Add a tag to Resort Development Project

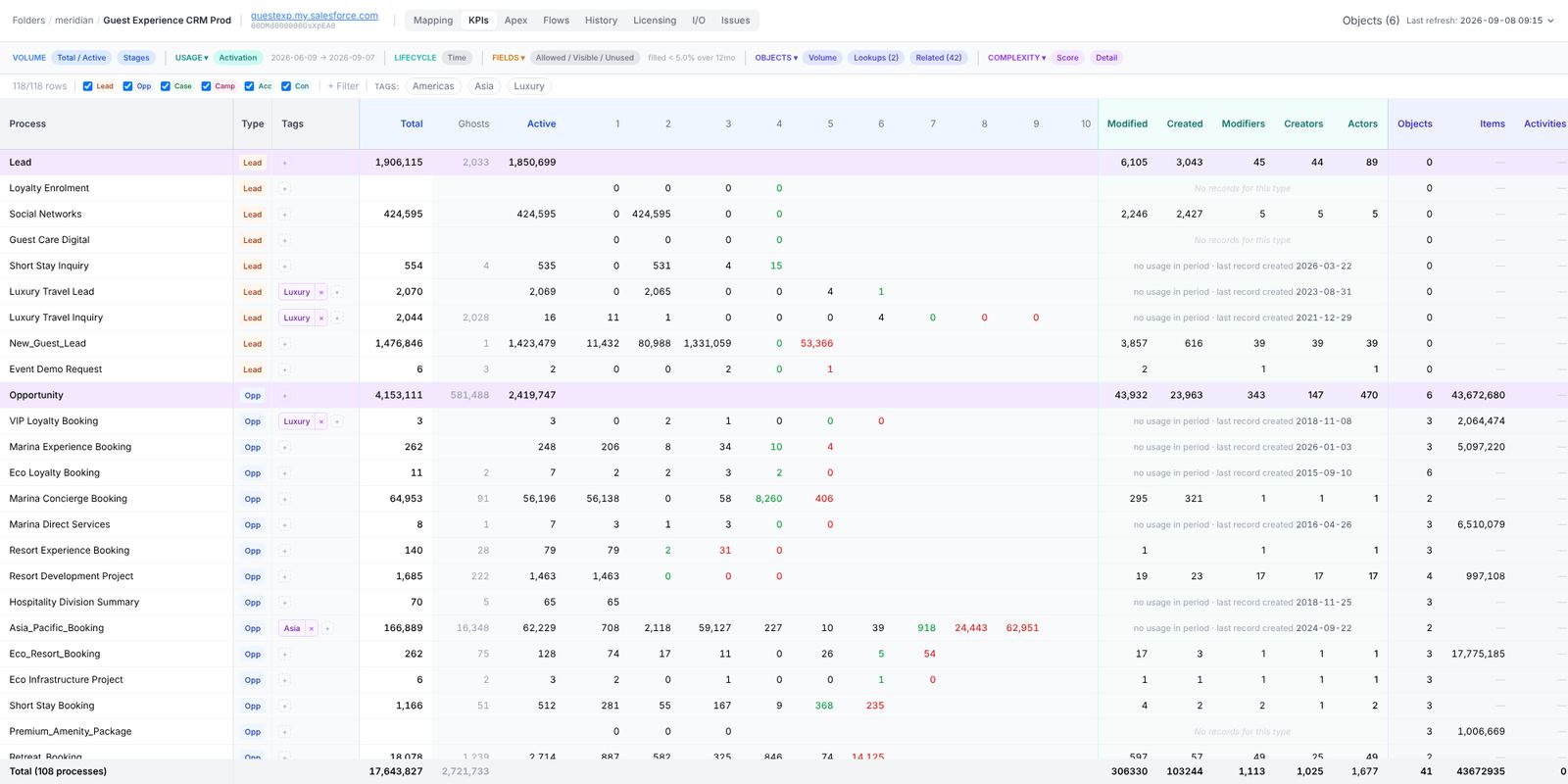[x=285, y=576]
